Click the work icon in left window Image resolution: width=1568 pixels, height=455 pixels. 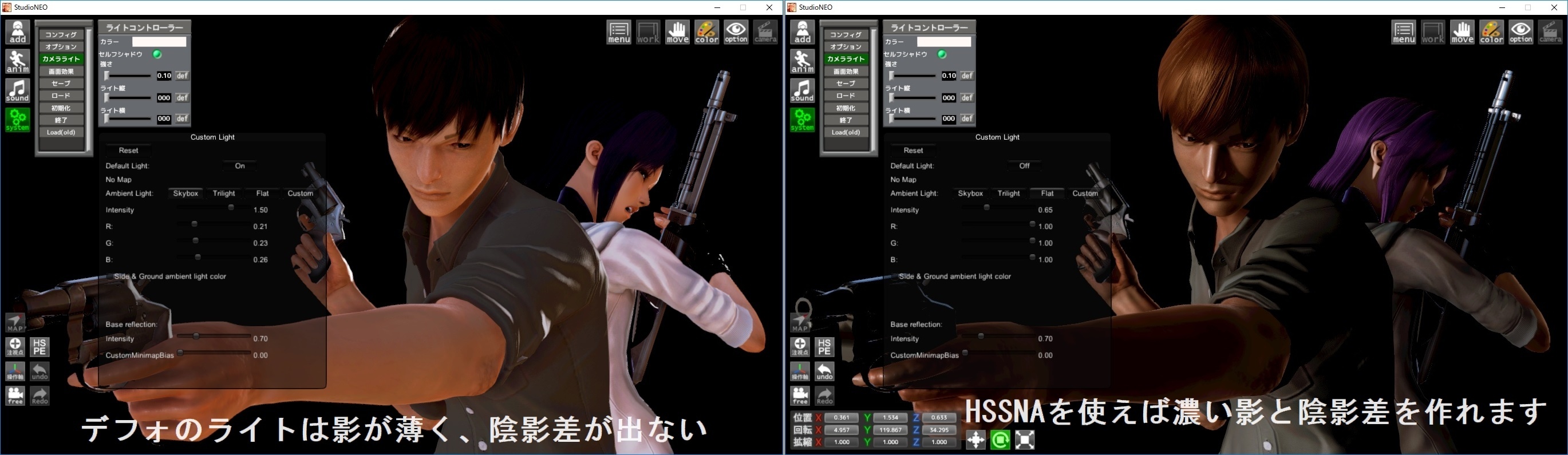point(648,32)
